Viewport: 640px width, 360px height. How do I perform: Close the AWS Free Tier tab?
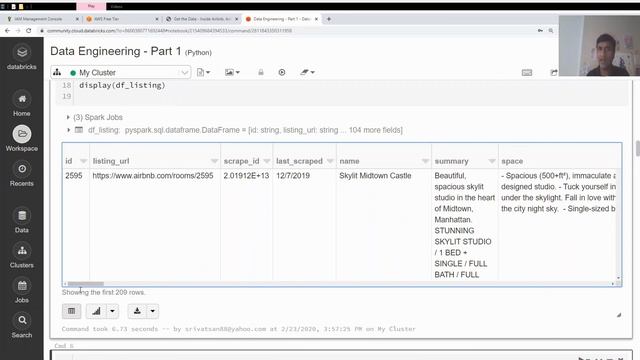click(x=157, y=19)
